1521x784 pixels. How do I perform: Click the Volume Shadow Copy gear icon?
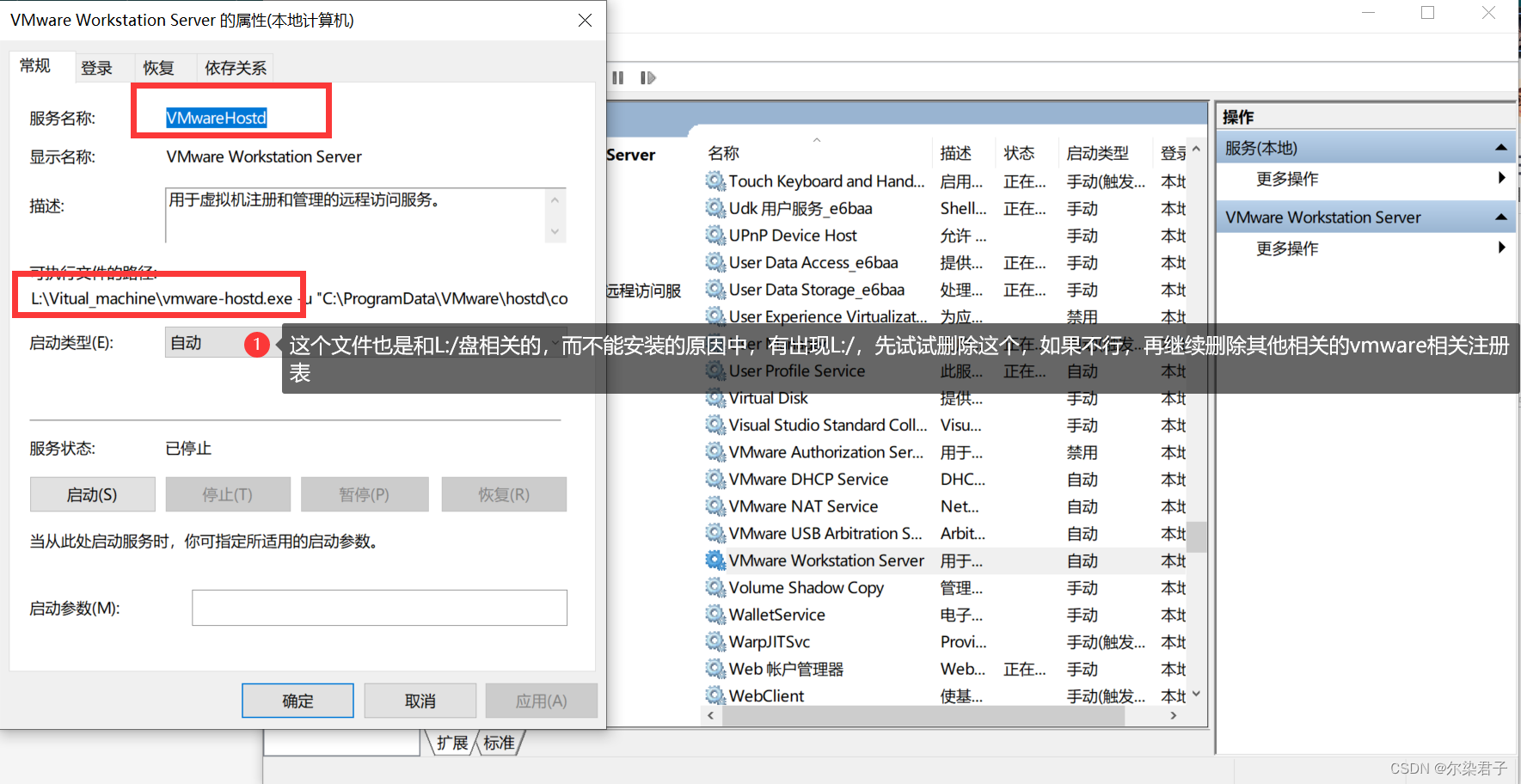click(x=715, y=588)
